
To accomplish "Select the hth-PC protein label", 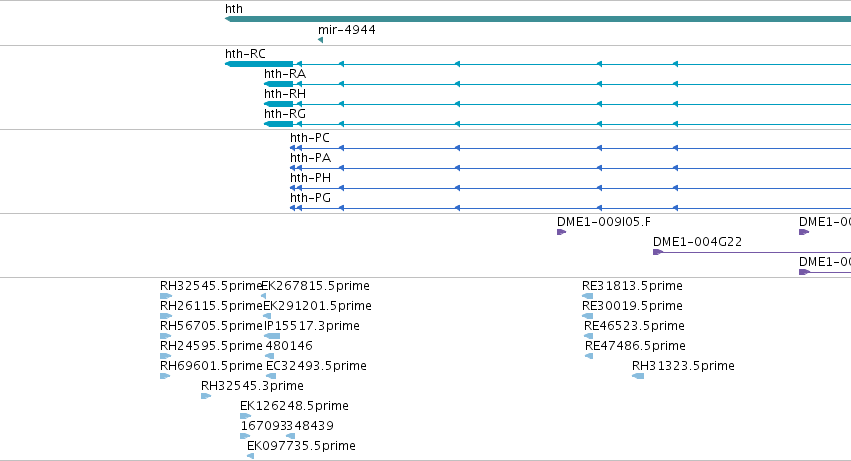I will (310, 138).
